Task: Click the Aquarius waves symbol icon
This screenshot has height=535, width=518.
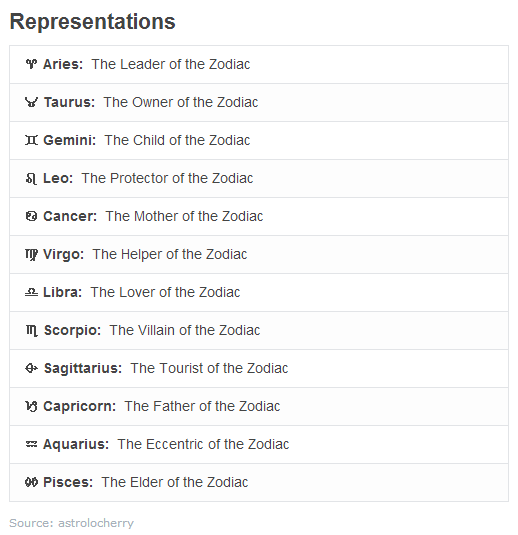Action: (31, 444)
